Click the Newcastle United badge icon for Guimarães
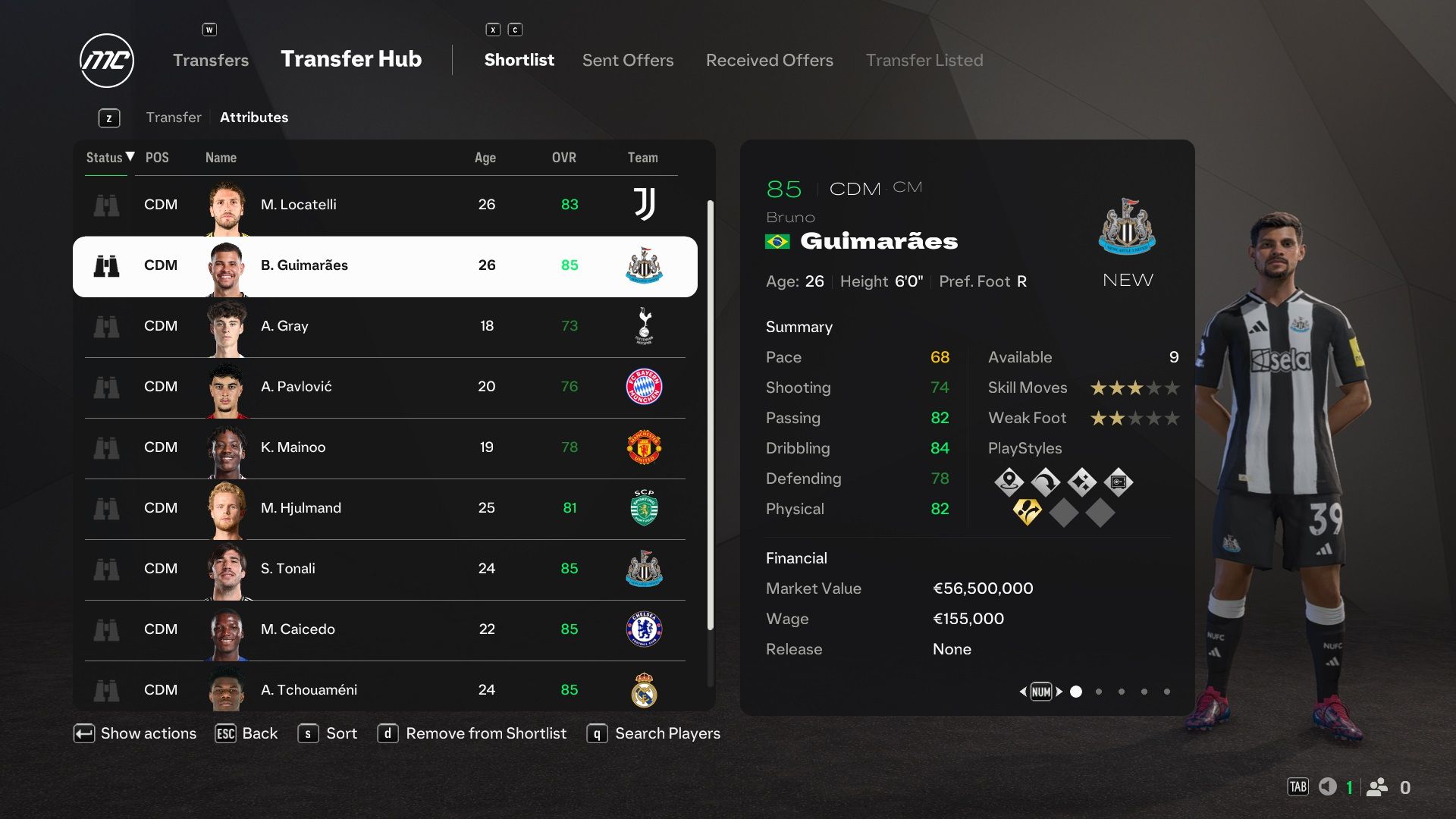The height and width of the screenshot is (819, 1456). coord(643,265)
